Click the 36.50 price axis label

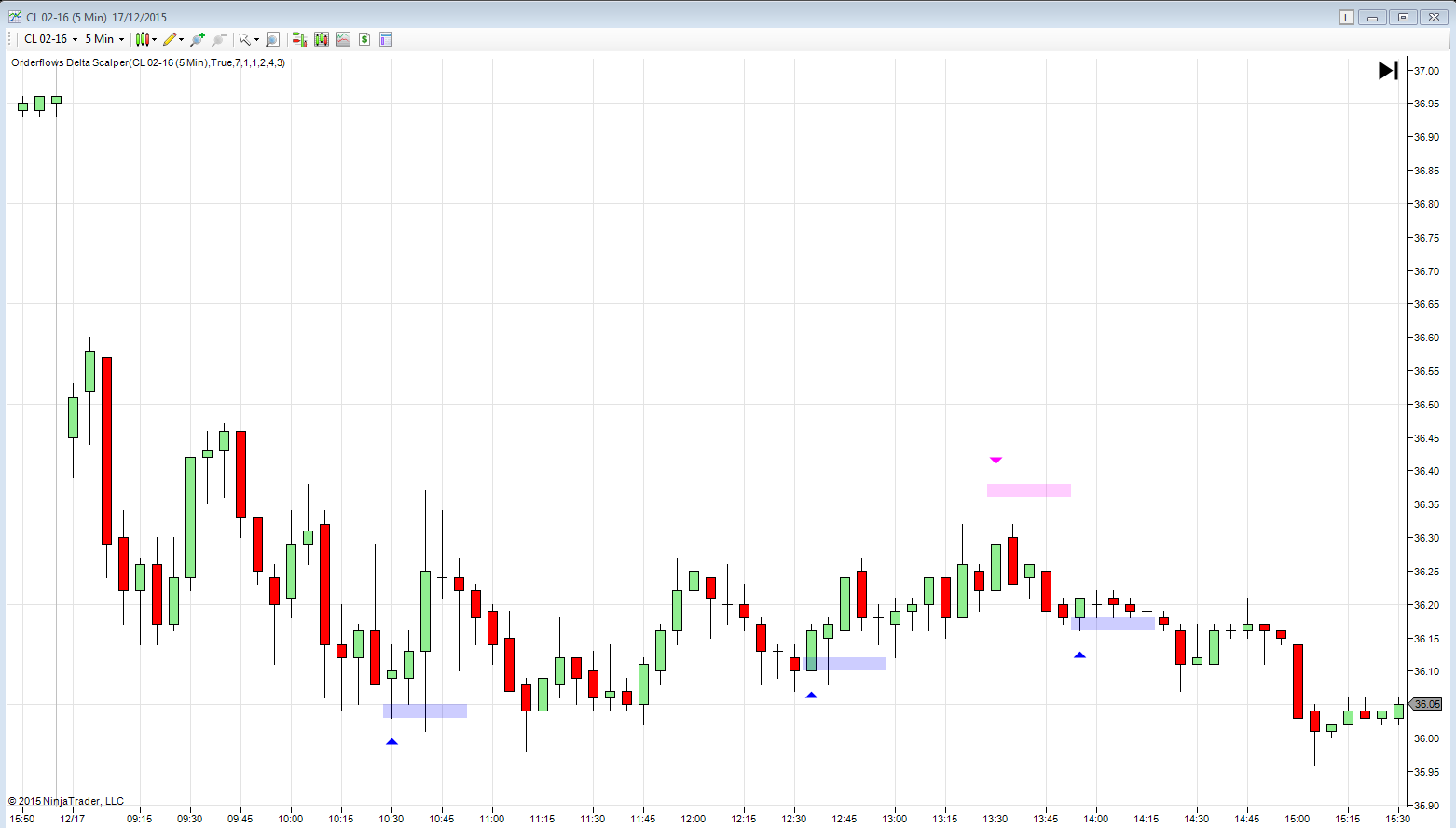tap(1426, 405)
